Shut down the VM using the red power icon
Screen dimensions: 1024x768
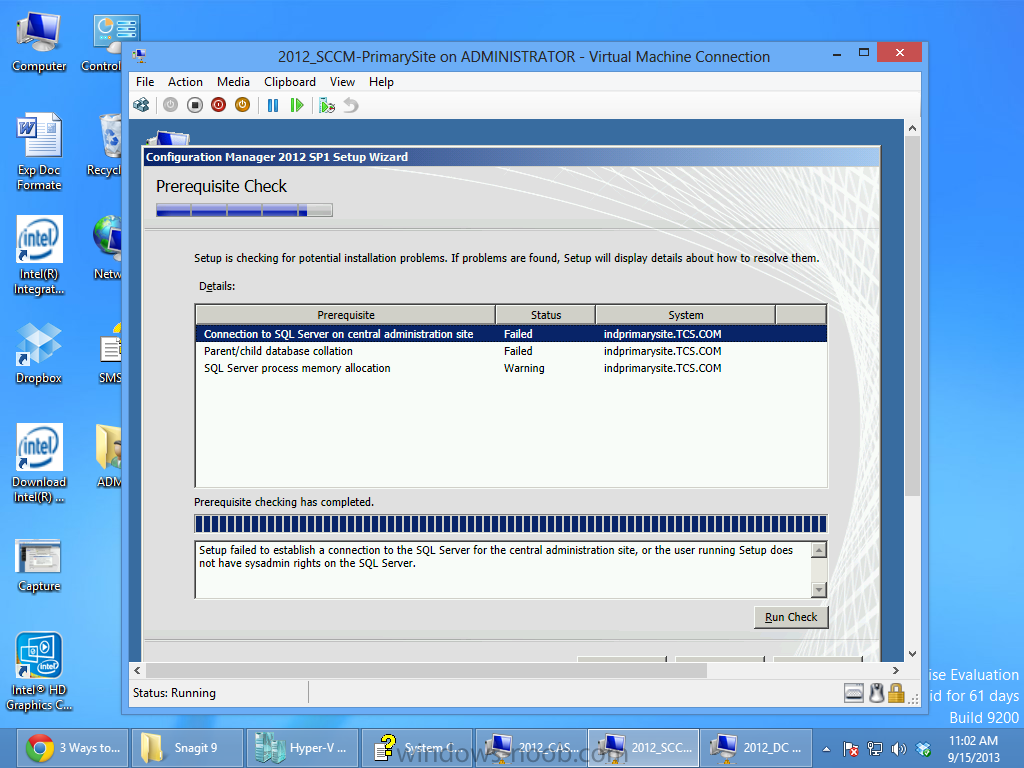(x=219, y=105)
